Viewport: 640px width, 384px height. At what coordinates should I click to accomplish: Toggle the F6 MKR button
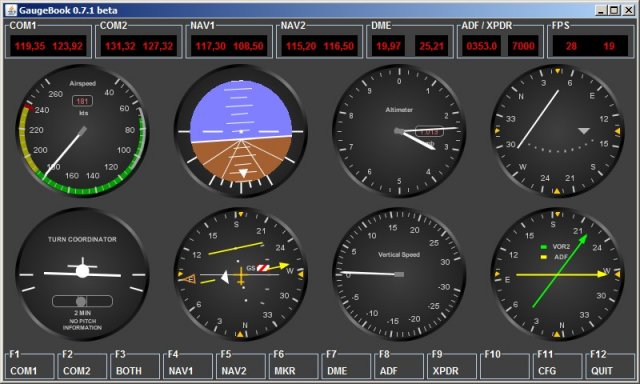point(293,366)
